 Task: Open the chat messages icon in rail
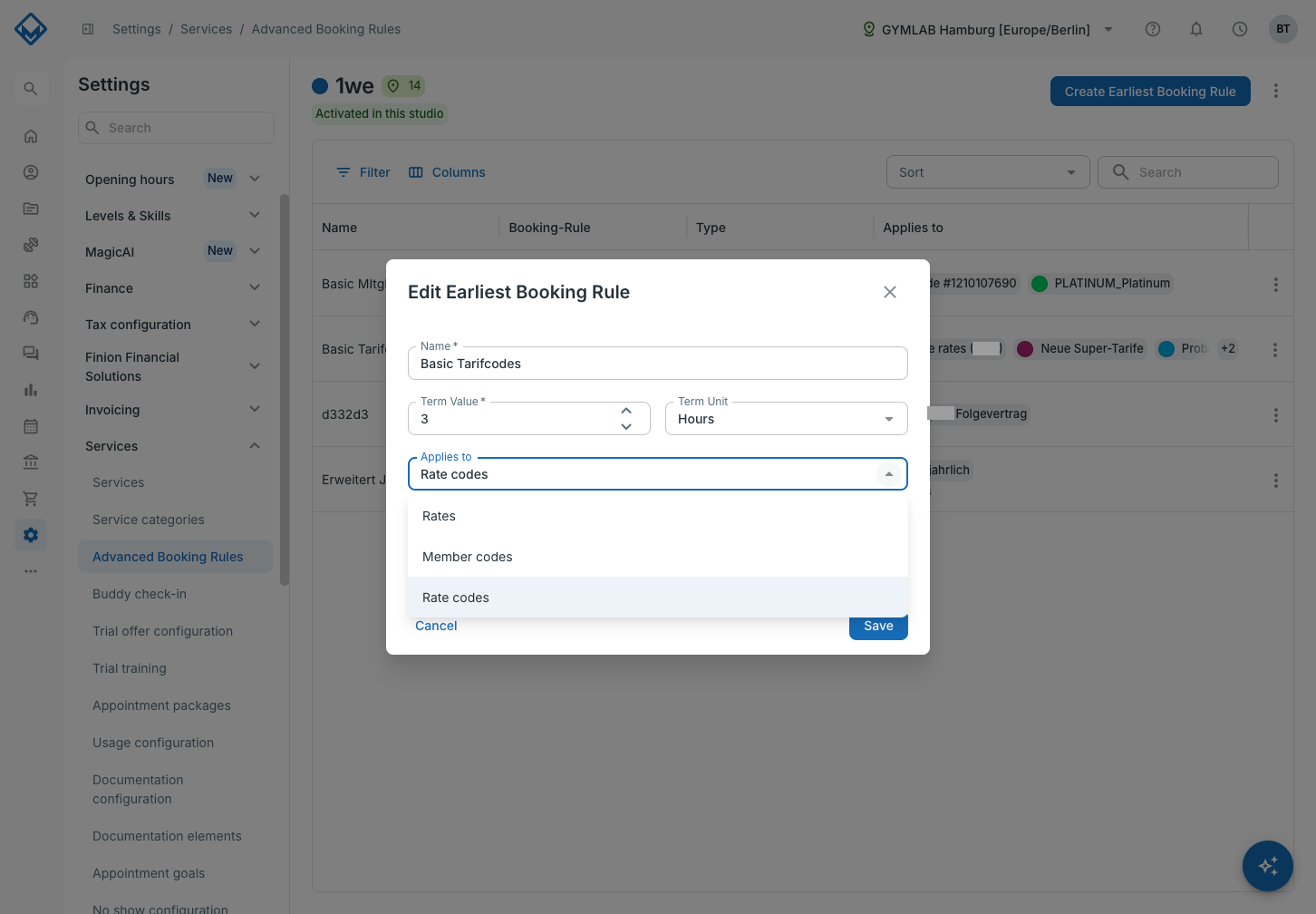click(x=31, y=354)
